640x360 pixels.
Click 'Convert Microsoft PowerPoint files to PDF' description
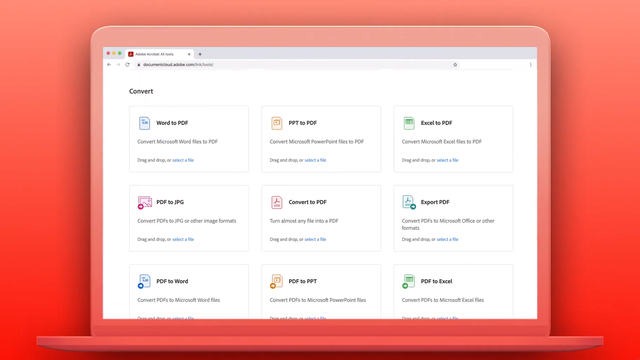[317, 142]
